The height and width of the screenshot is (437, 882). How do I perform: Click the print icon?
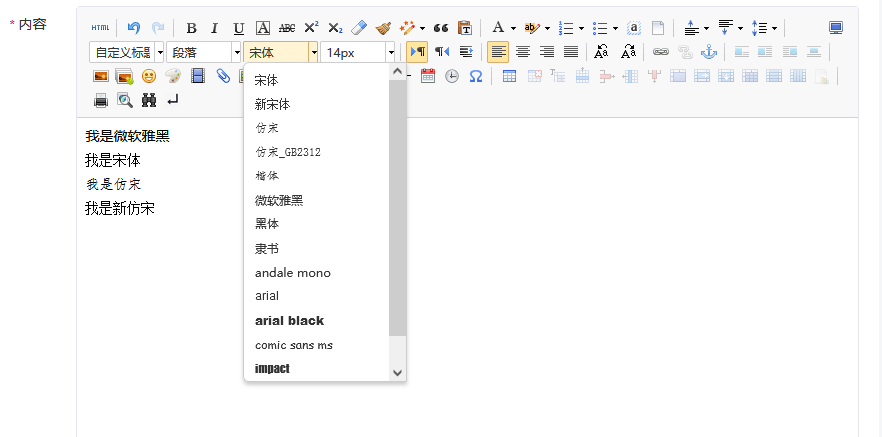(x=101, y=100)
